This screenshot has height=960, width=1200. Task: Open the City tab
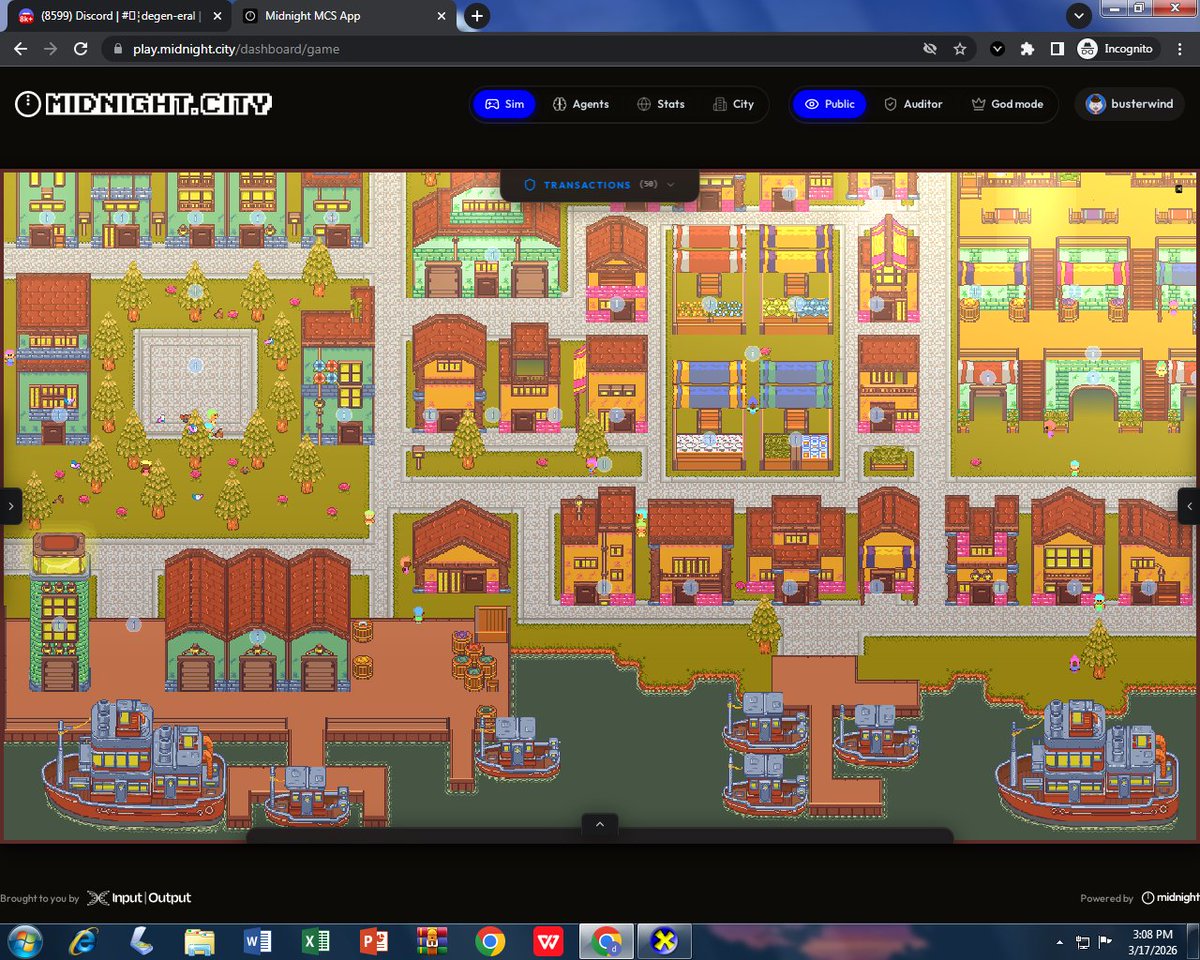733,104
